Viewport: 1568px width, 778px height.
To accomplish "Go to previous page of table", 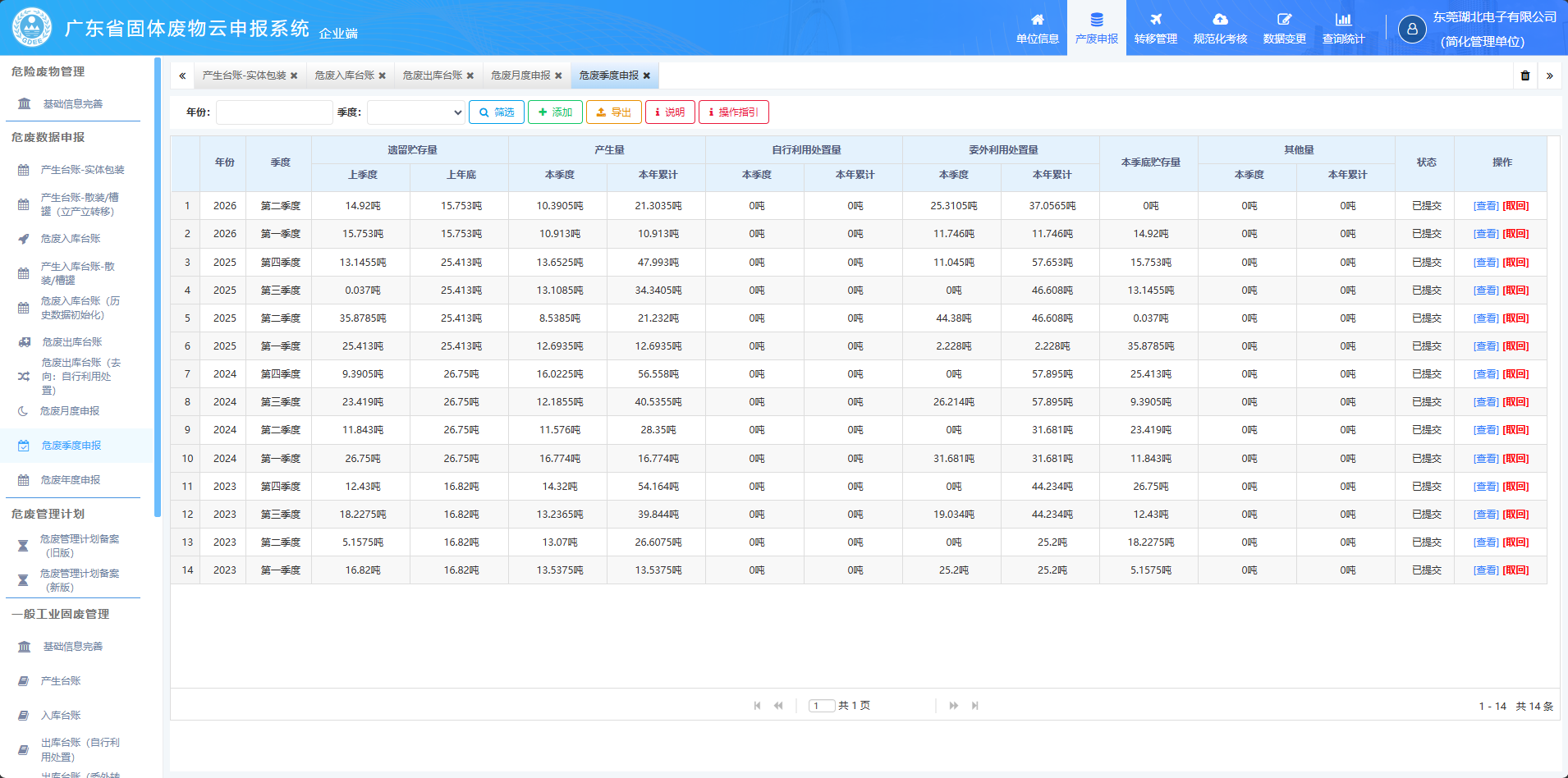I will click(778, 706).
